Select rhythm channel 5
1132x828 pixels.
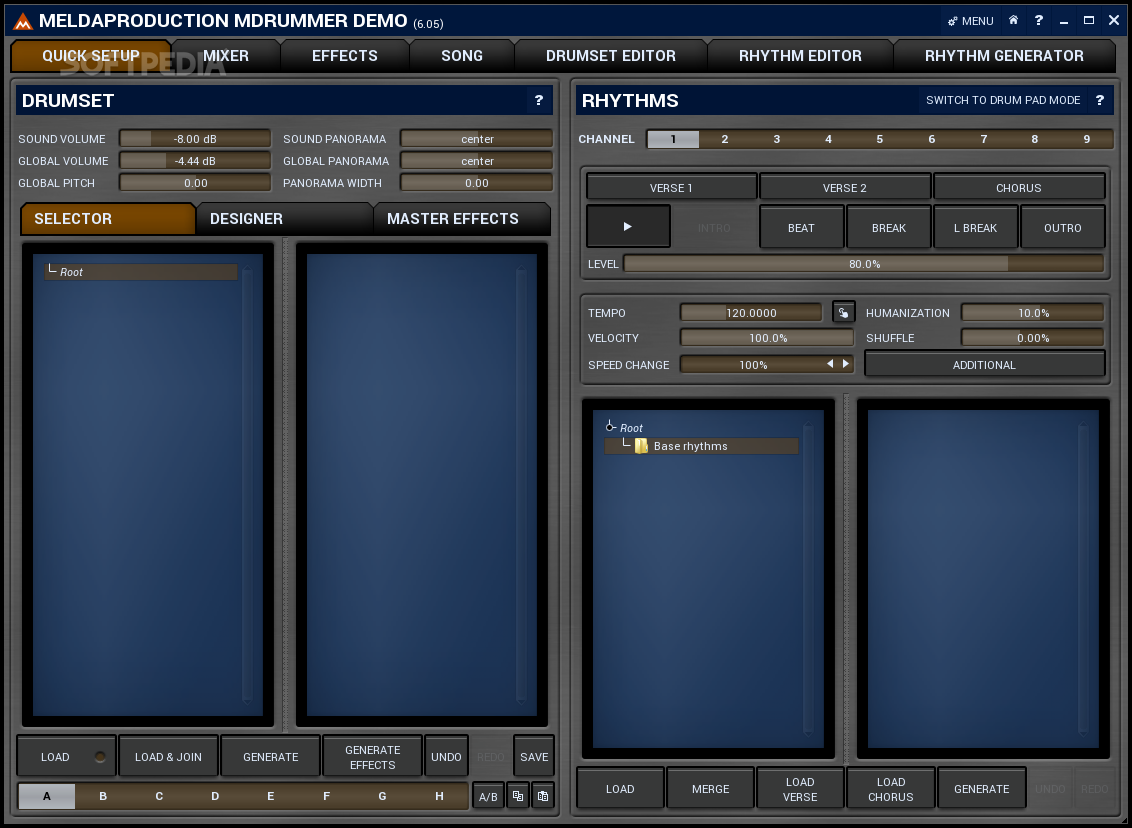click(x=879, y=139)
